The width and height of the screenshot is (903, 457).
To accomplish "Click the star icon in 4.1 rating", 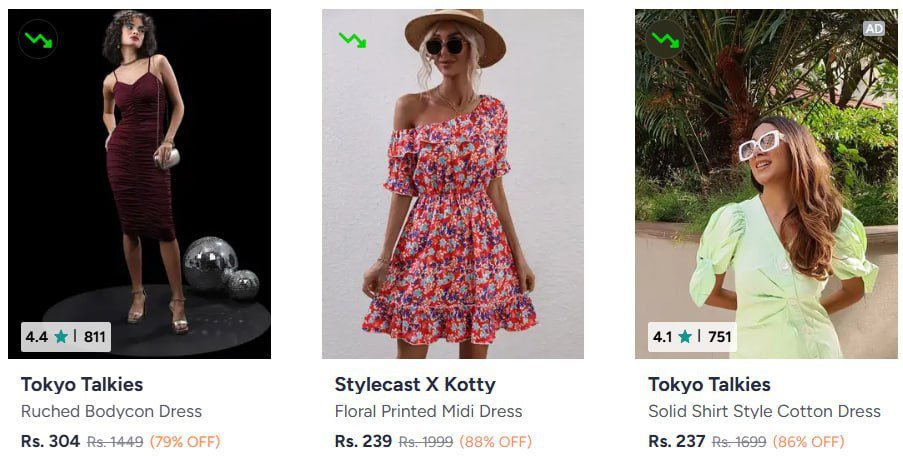I will click(685, 337).
